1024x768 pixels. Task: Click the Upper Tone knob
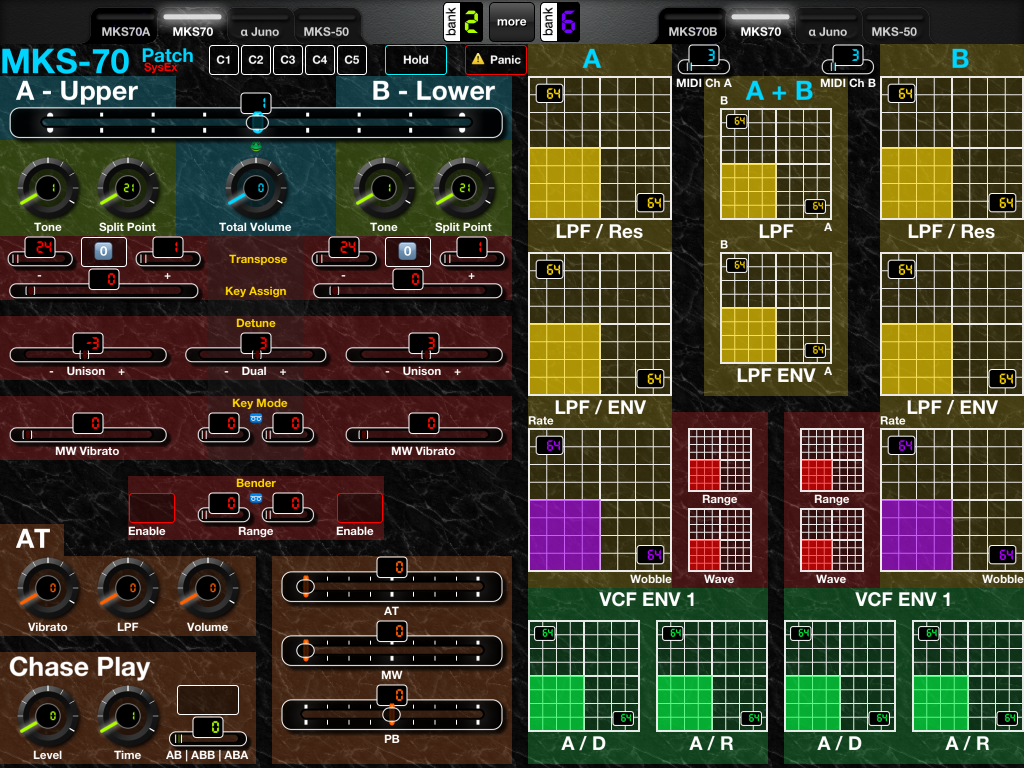click(48, 189)
